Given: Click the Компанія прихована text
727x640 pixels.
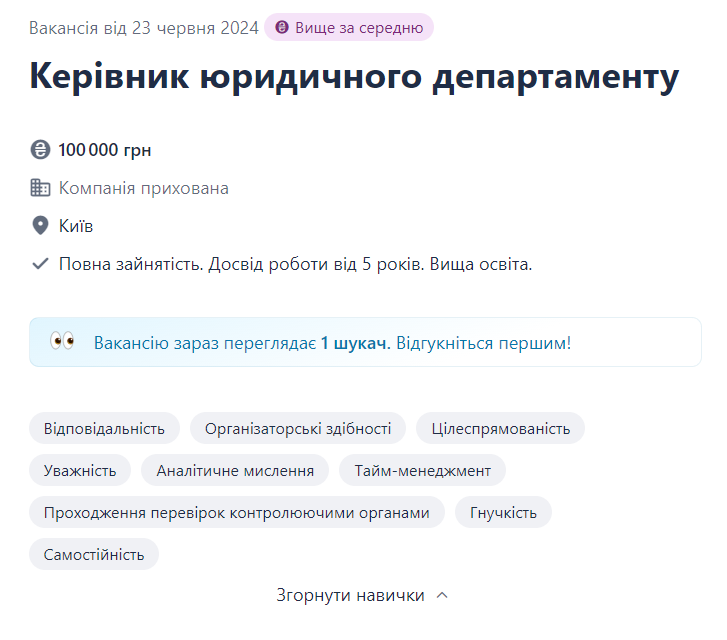Looking at the screenshot, I should click(144, 188).
